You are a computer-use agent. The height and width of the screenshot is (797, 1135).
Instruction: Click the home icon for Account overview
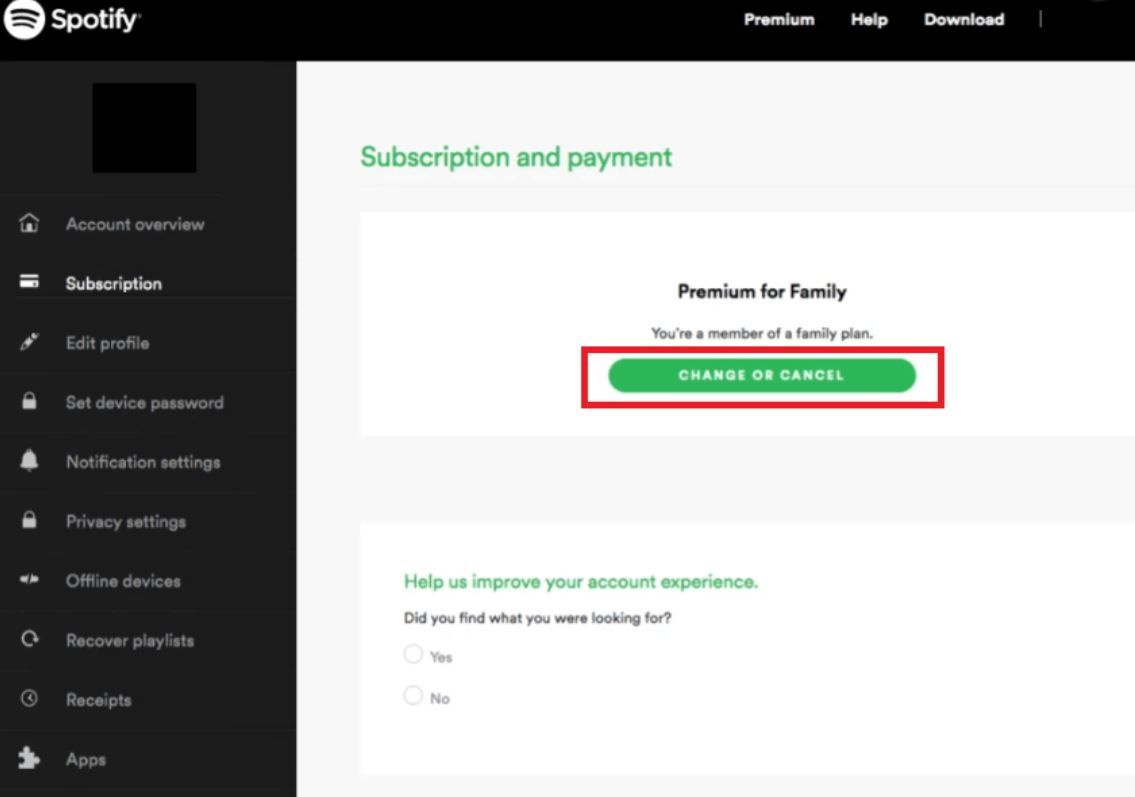[29, 223]
